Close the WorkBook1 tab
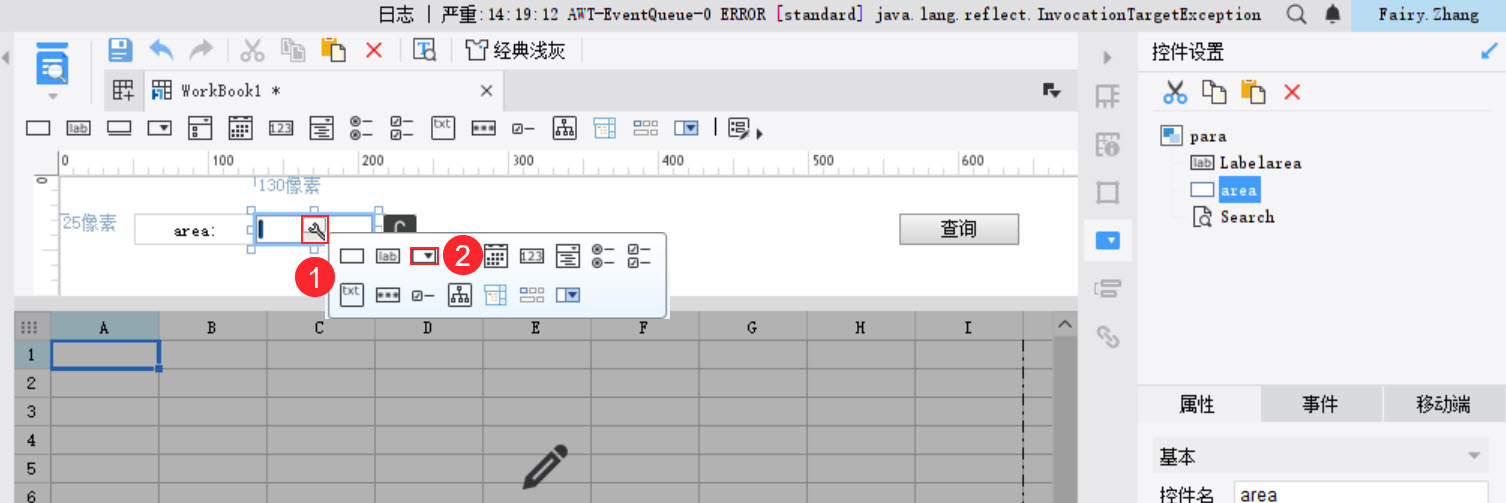This screenshot has height=503, width=1506. 486,90
